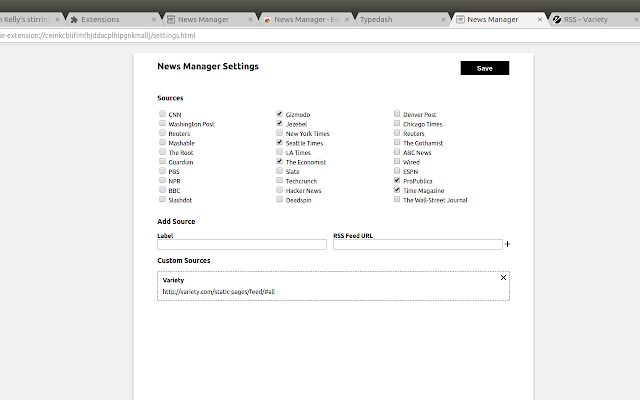Uncheck the Gizmodo source

tap(280, 113)
